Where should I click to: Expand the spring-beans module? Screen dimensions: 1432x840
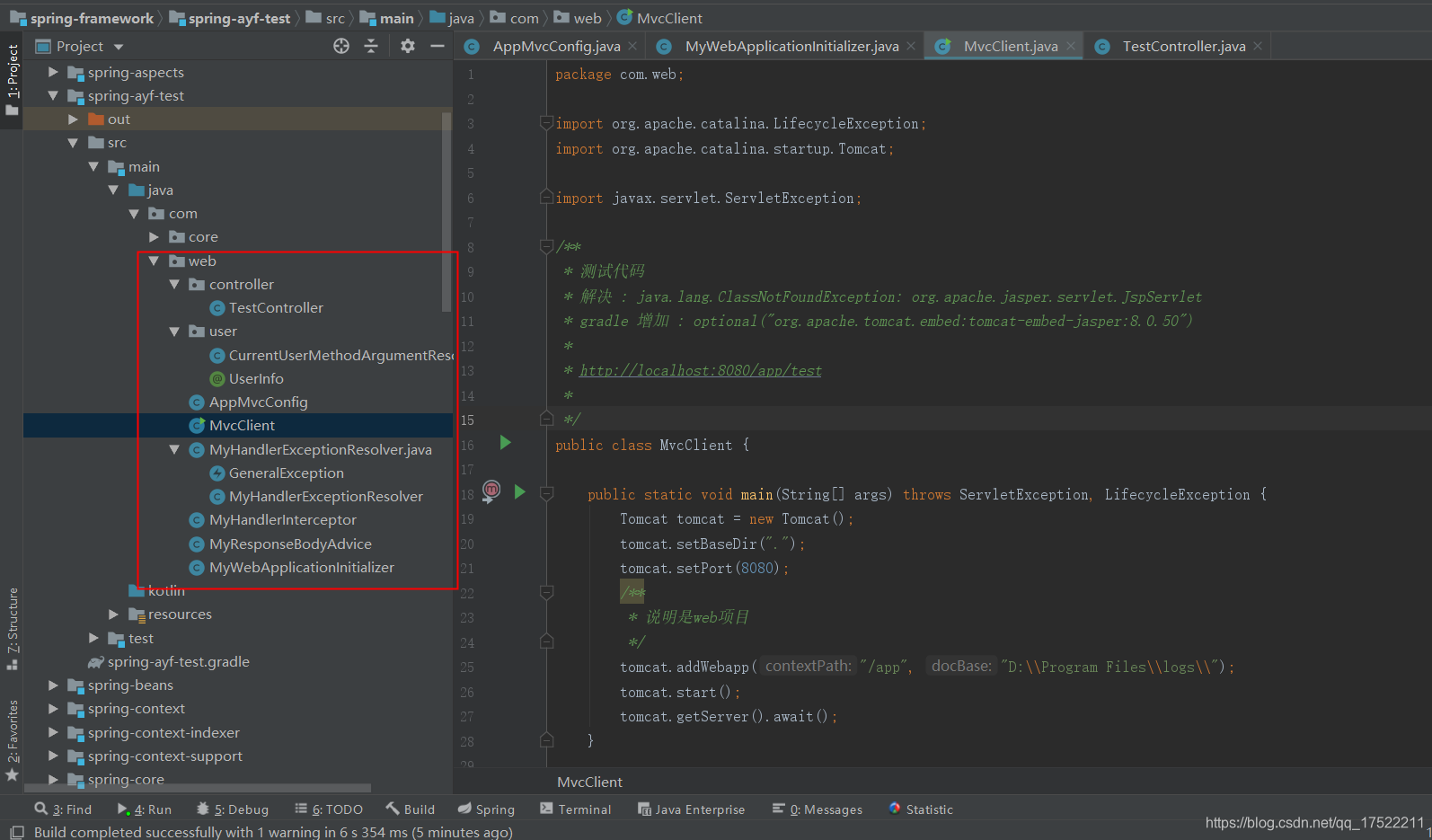pyautogui.click(x=53, y=685)
